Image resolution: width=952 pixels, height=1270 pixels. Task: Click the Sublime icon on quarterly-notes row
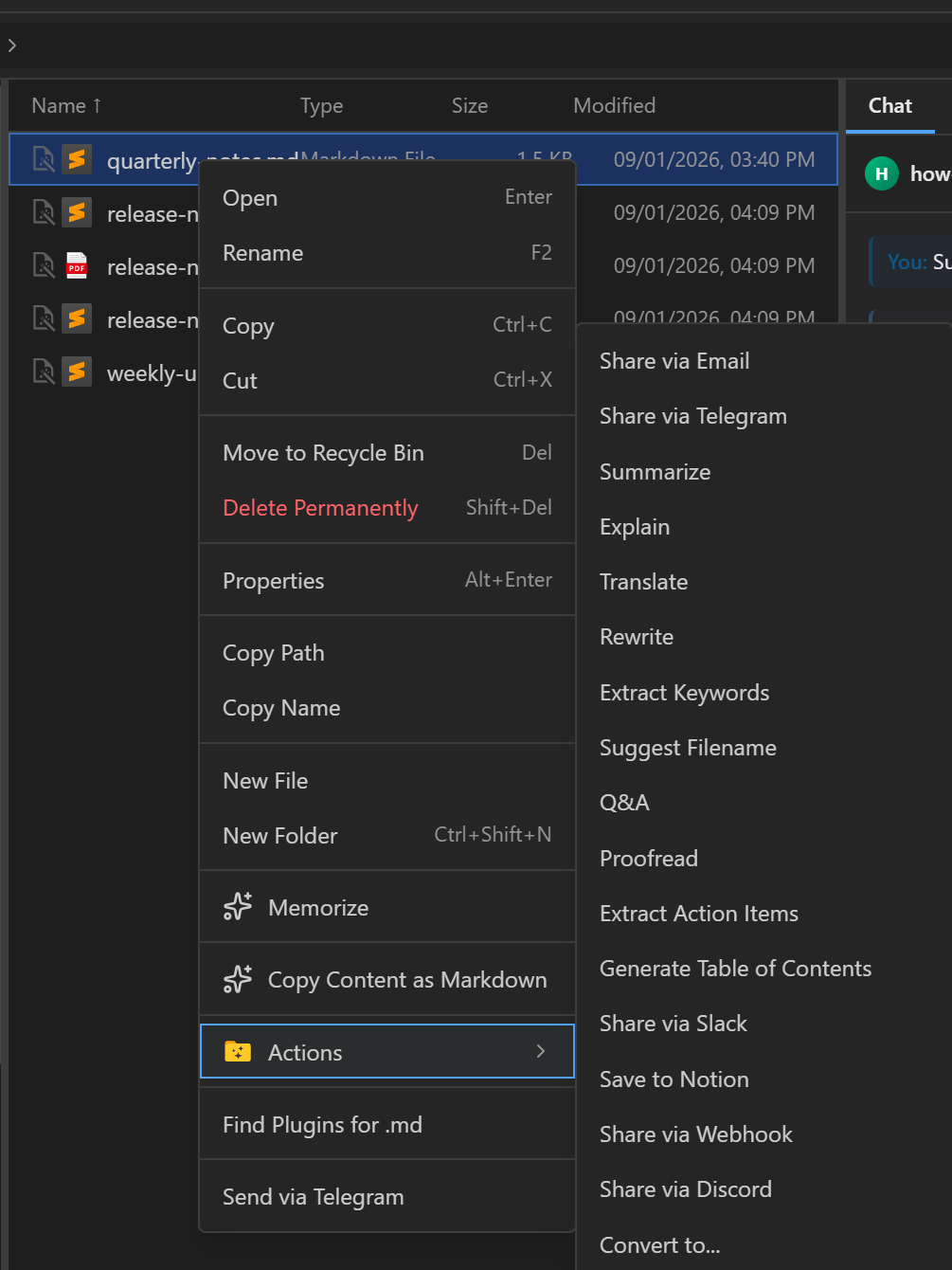coord(77,159)
